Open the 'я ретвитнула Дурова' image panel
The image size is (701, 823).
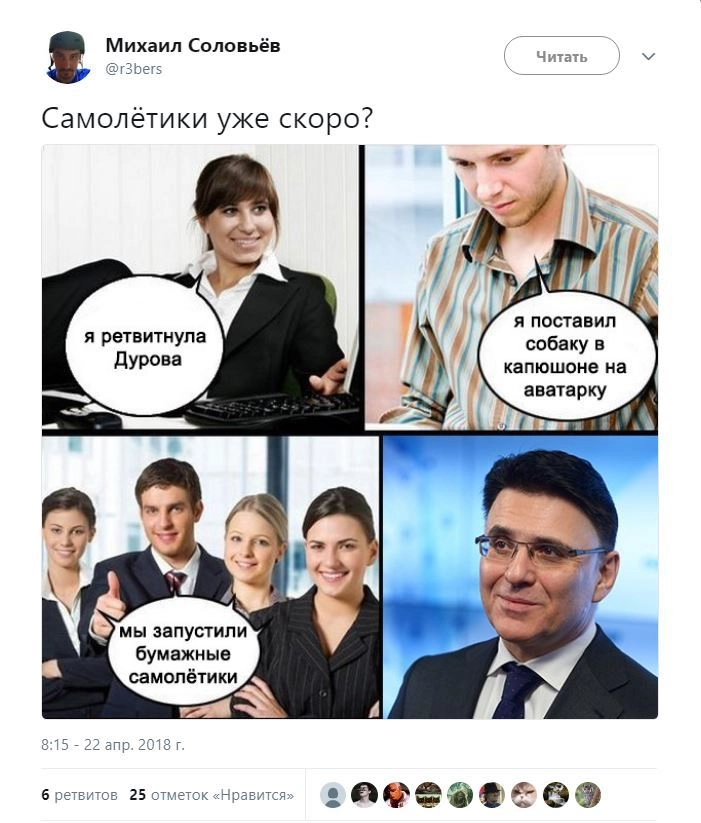click(x=200, y=288)
